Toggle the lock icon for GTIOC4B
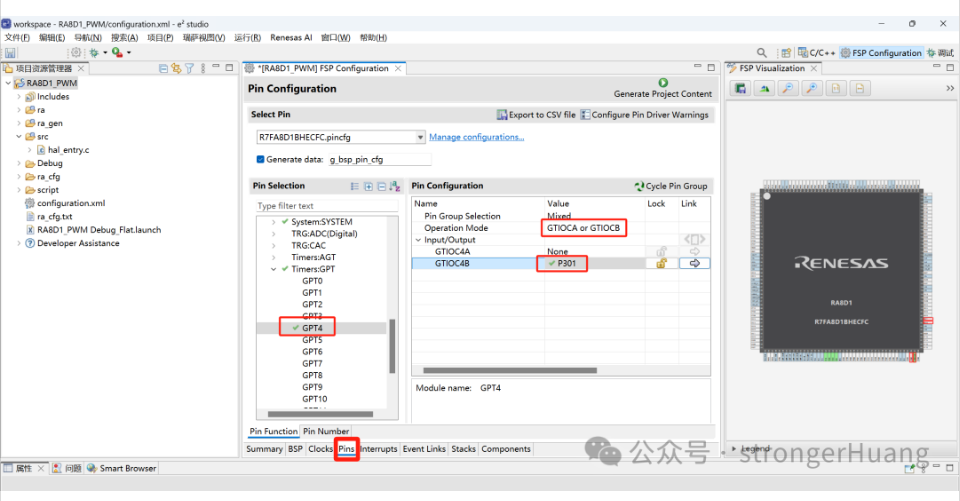 tap(661, 263)
